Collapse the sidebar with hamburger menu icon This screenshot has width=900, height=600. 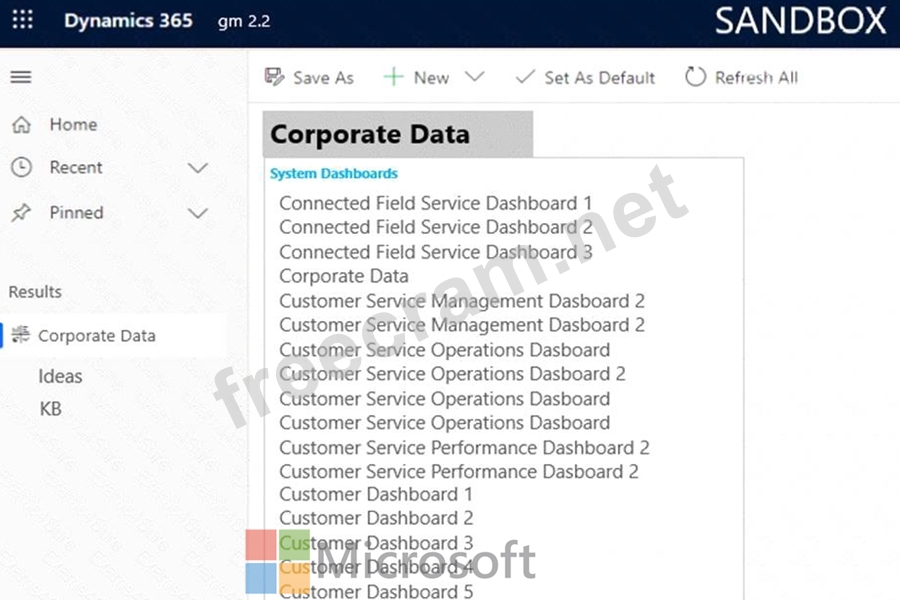20,77
